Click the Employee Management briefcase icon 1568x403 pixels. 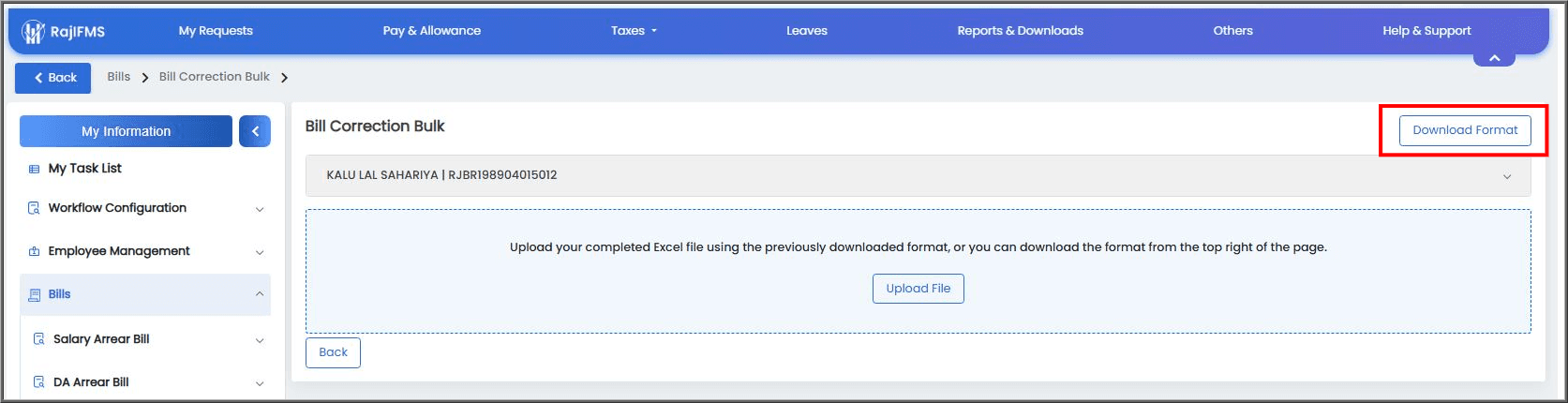coord(34,251)
